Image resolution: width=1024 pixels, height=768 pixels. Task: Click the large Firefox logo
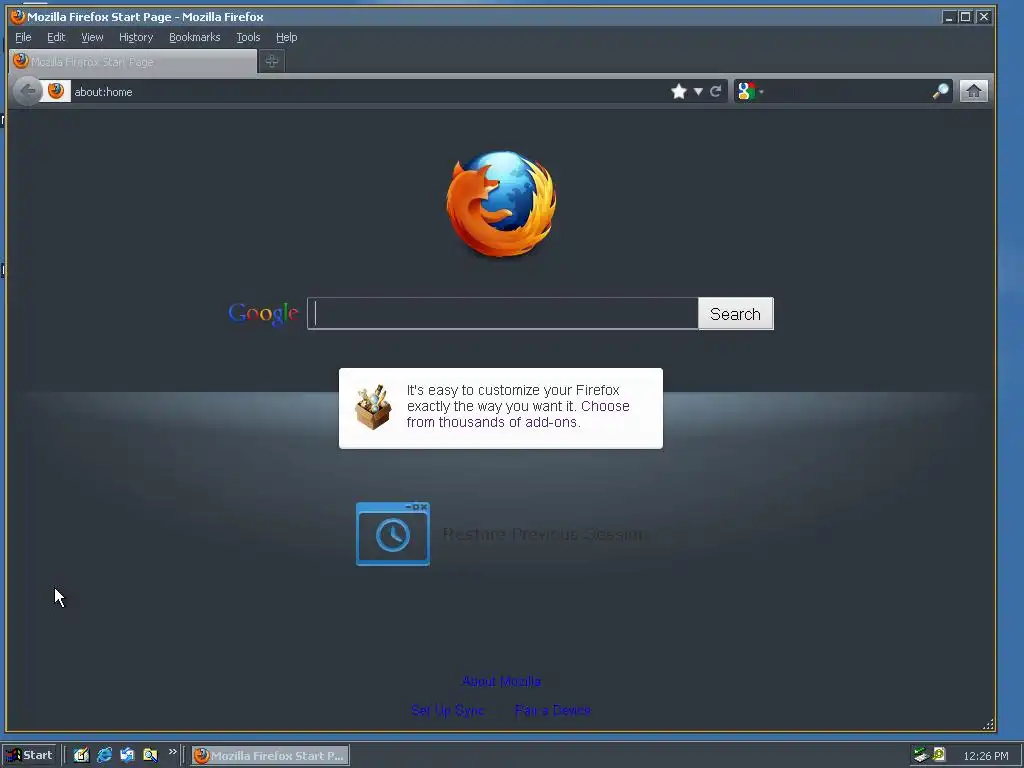tap(502, 203)
